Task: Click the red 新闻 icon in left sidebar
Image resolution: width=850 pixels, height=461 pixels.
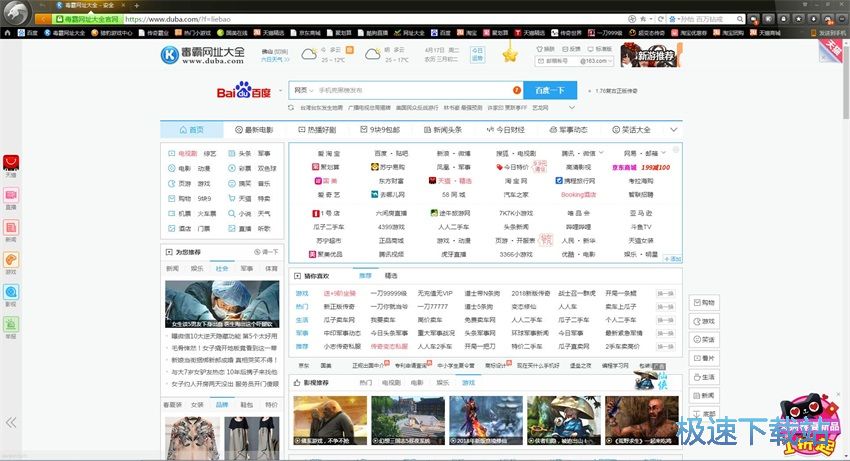Action: pyautogui.click(x=11, y=227)
